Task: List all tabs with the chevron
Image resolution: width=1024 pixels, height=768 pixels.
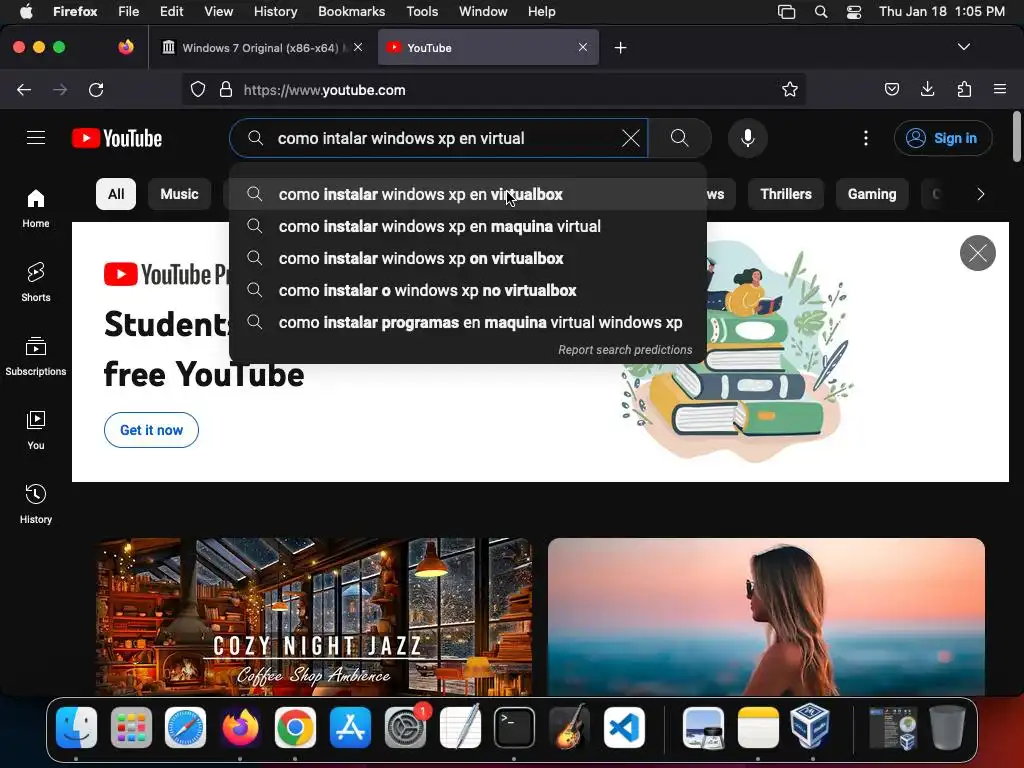Action: point(964,47)
